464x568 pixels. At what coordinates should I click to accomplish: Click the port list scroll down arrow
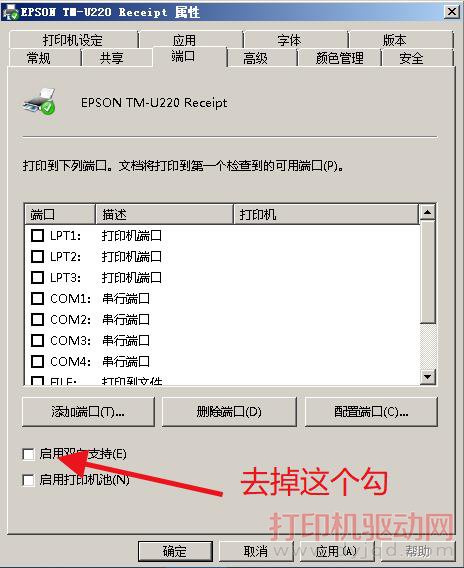(427, 377)
